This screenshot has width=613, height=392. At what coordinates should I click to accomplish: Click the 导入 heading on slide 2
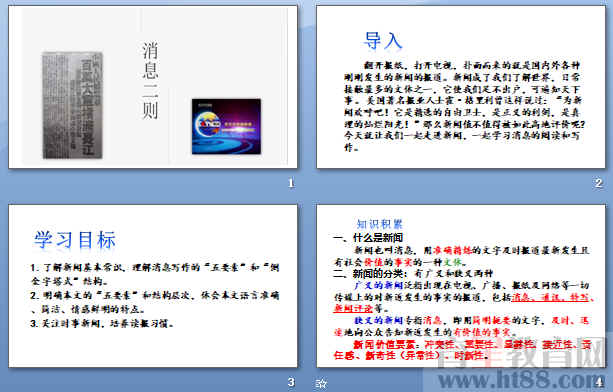point(383,41)
